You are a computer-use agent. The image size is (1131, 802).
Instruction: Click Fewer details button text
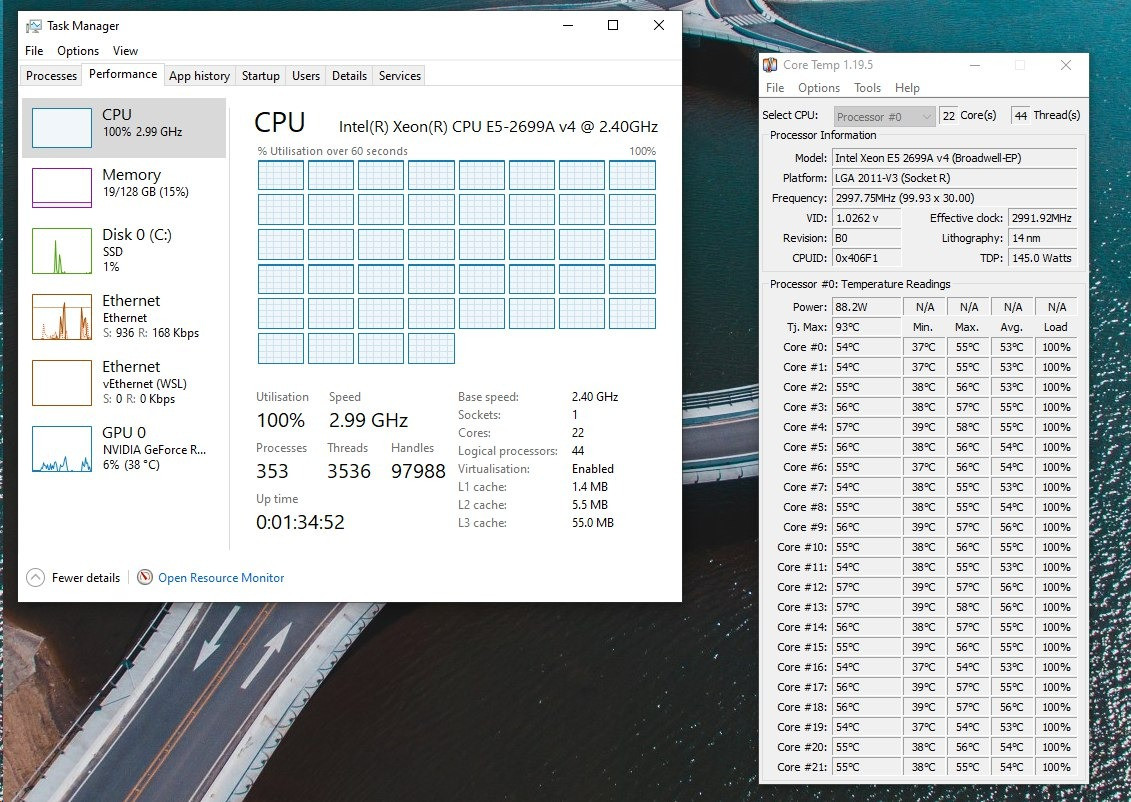[86, 578]
